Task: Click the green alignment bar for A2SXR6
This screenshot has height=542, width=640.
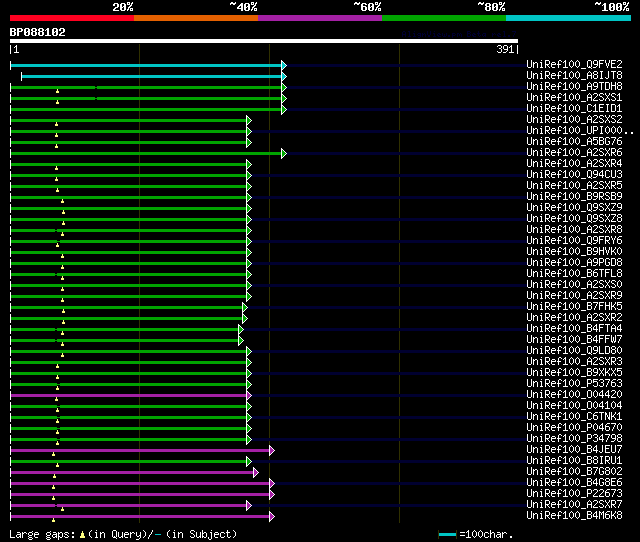Action: (x=146, y=153)
